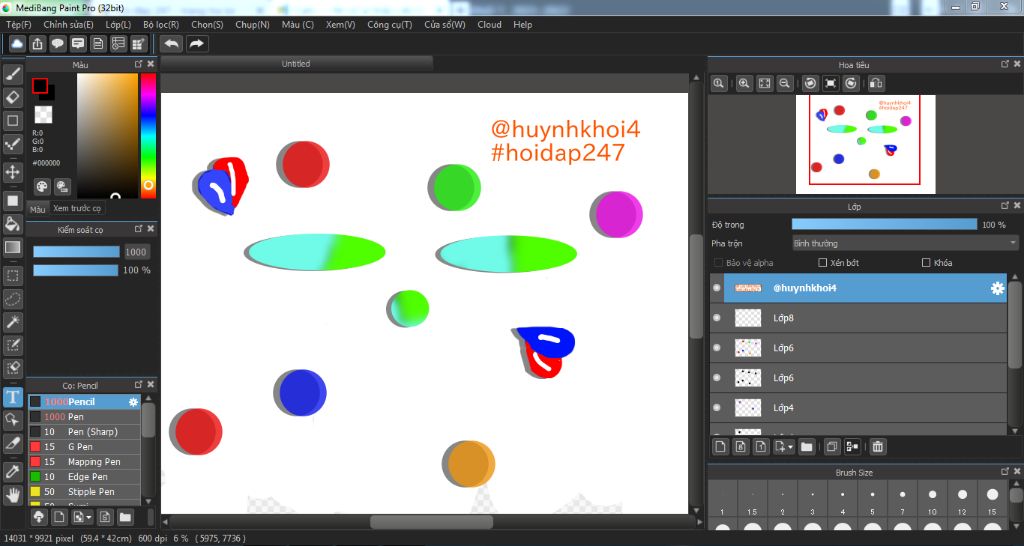The height and width of the screenshot is (546, 1024).
Task: Select the Bucket fill tool
Action: click(12, 224)
